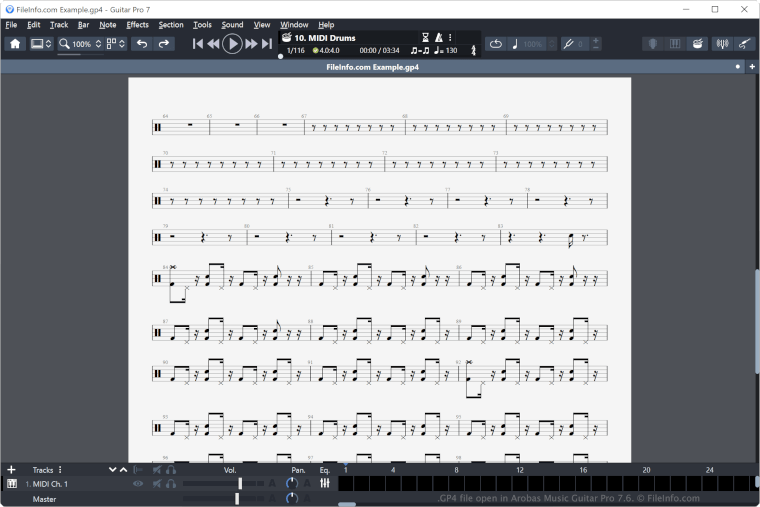Viewport: 760px width, 507px height.
Task: Adjust the relative speed percentage stepper
Action: pos(552,44)
